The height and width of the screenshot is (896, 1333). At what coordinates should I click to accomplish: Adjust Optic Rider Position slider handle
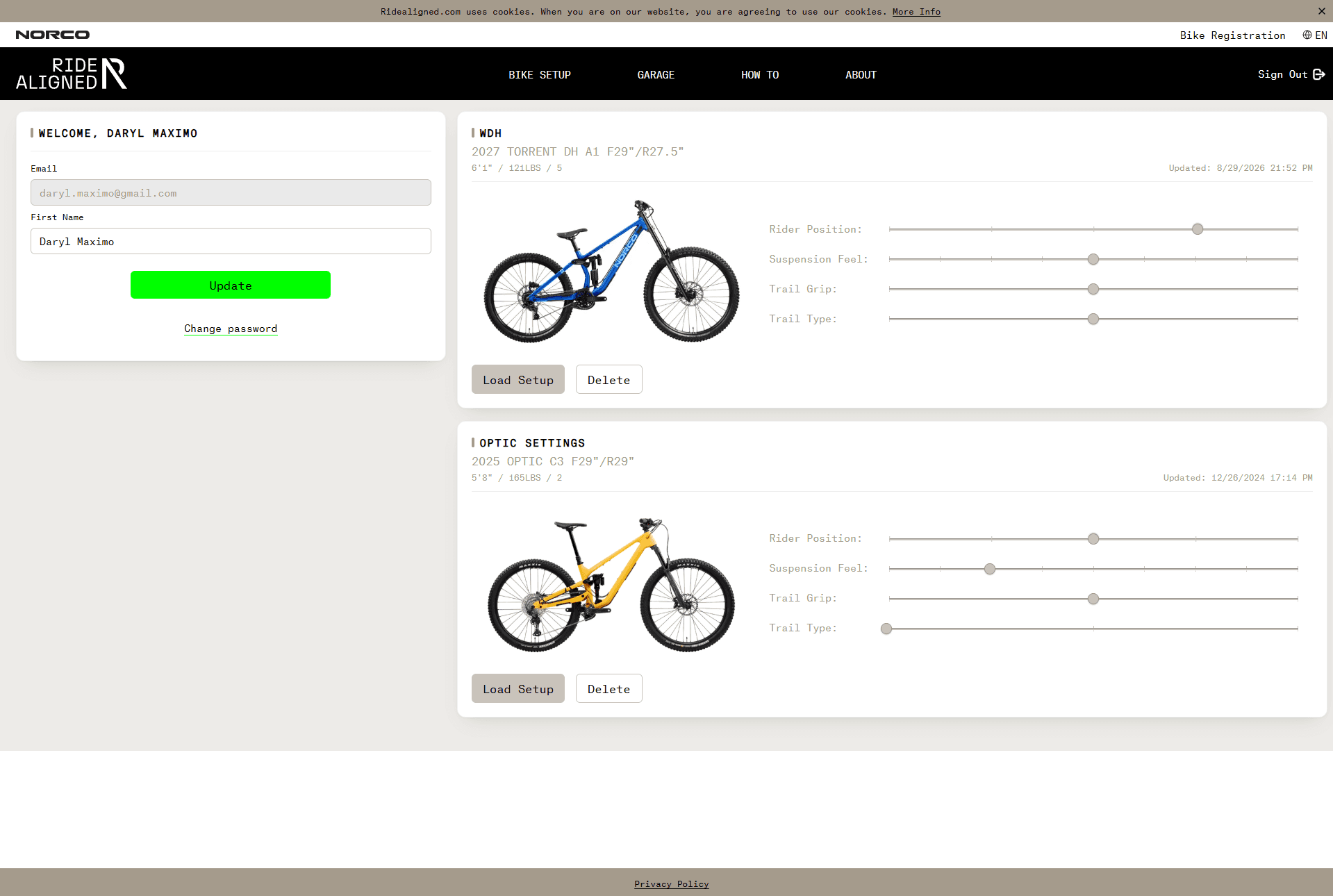[1093, 539]
